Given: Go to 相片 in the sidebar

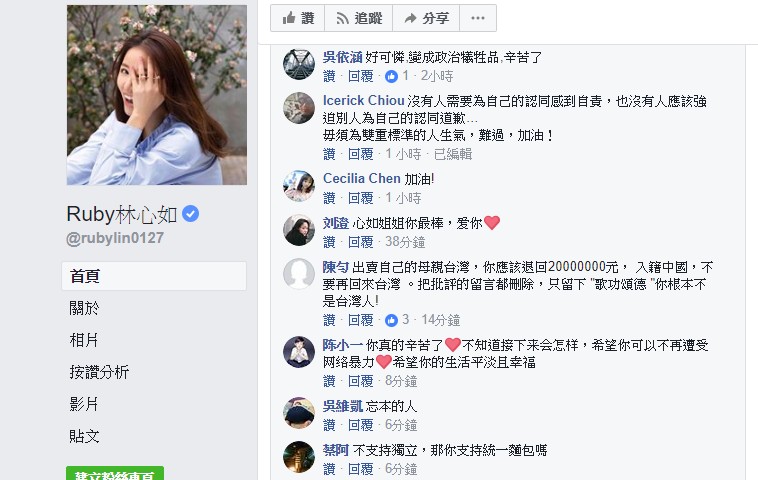Looking at the screenshot, I should [84, 340].
